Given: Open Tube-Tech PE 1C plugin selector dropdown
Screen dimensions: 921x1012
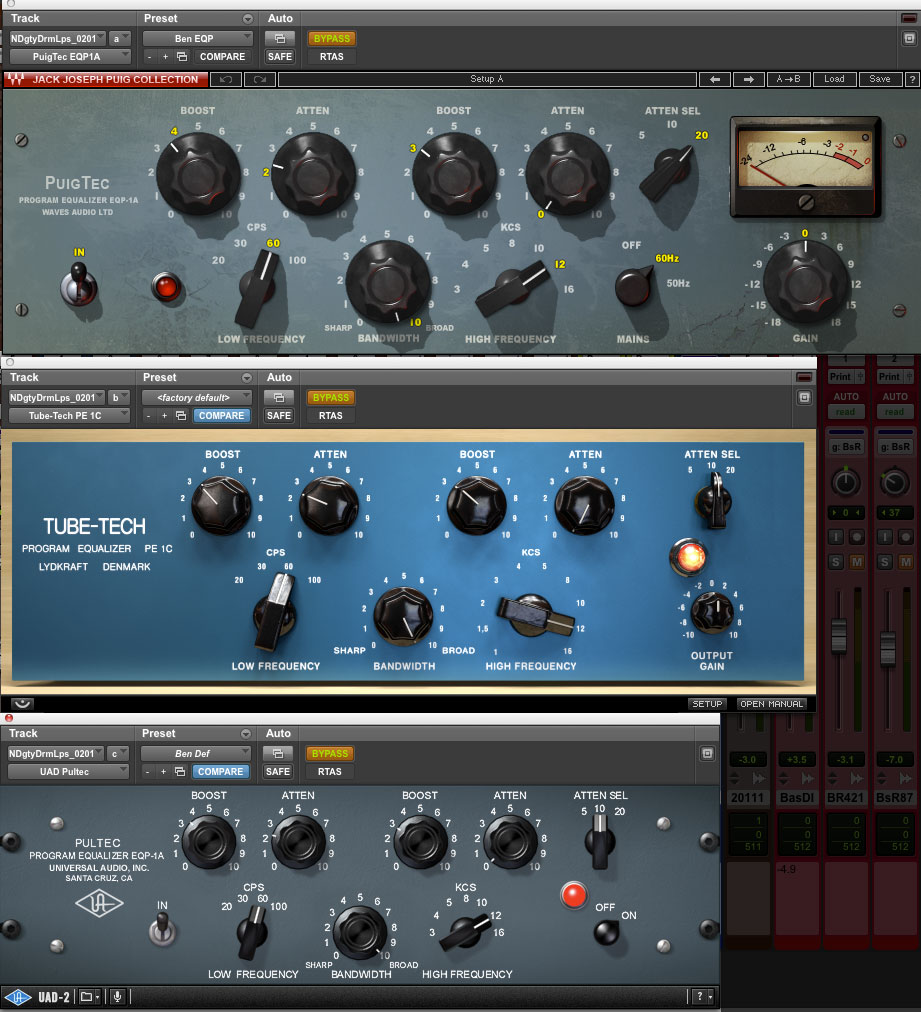Looking at the screenshot, I should pos(69,416).
